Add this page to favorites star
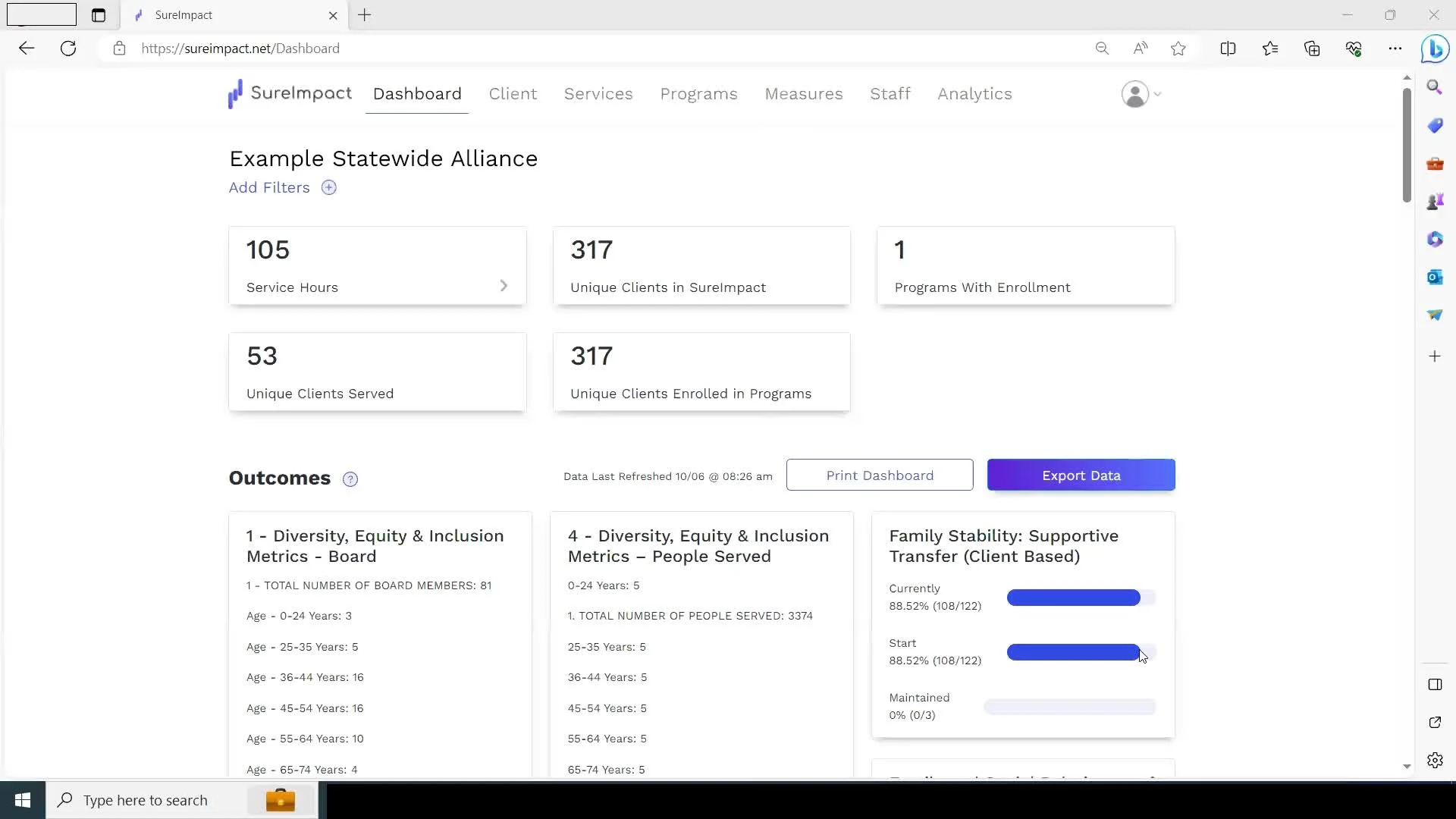1456x819 pixels. tap(1178, 49)
